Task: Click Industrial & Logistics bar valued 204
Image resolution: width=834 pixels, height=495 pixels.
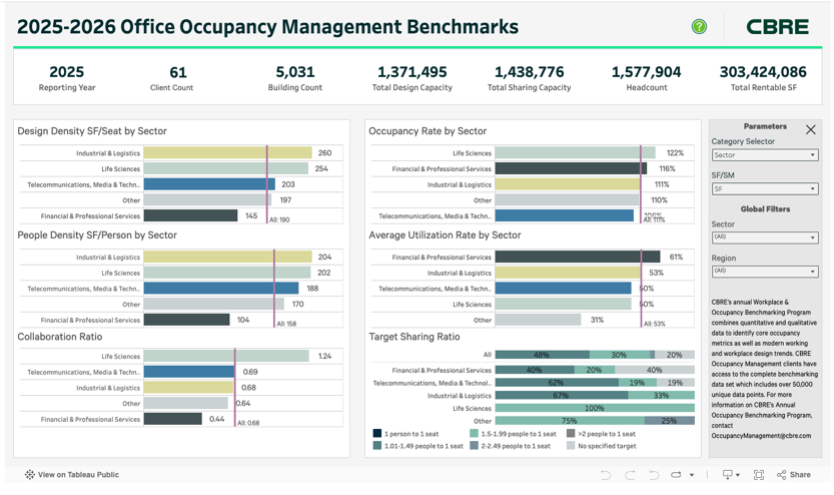Action: click(228, 257)
